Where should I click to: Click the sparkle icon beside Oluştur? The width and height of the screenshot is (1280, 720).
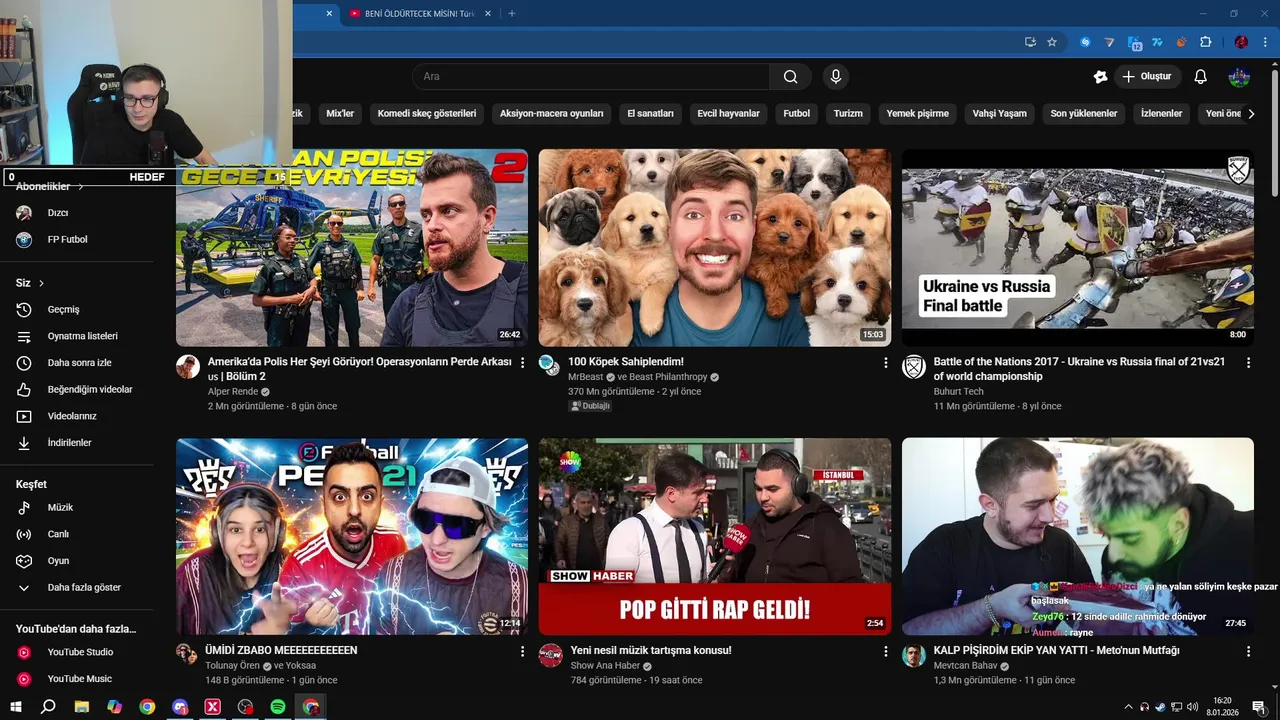[1100, 77]
